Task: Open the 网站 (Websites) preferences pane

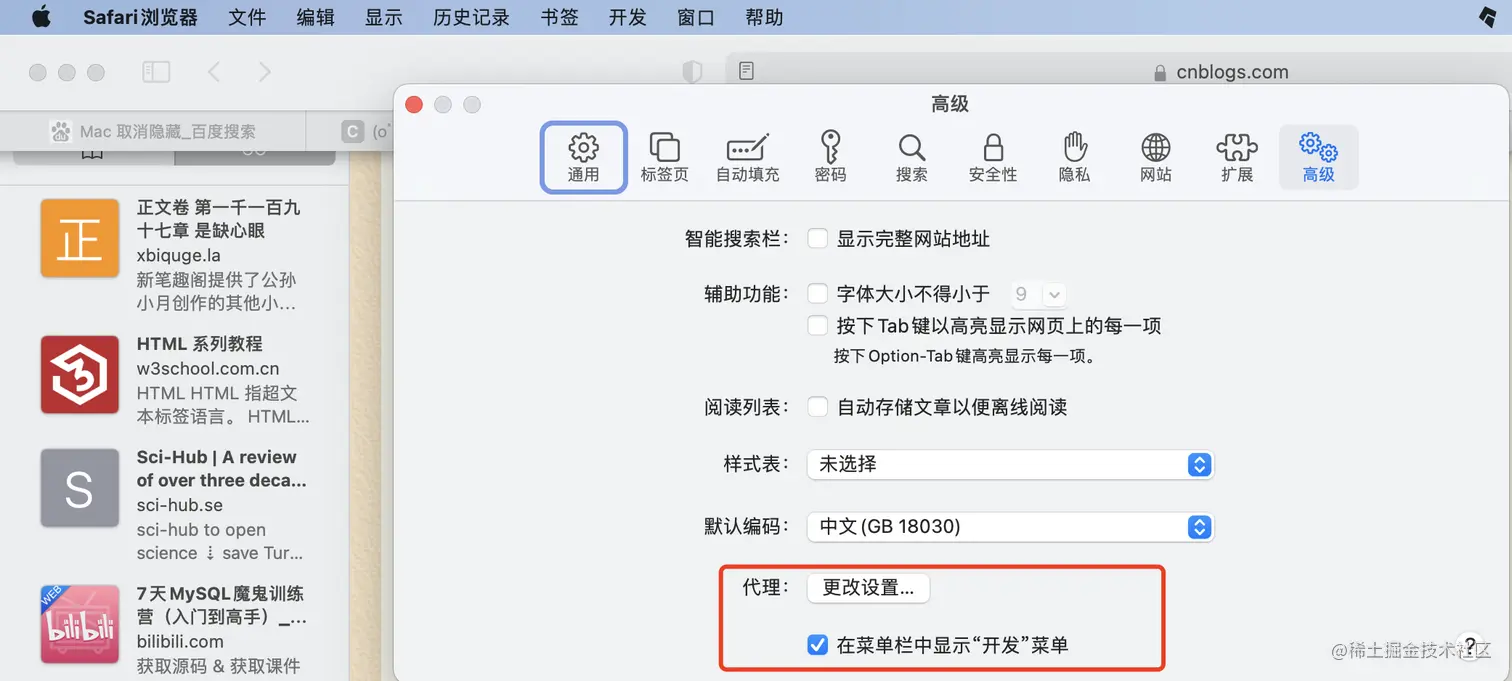Action: 1156,157
